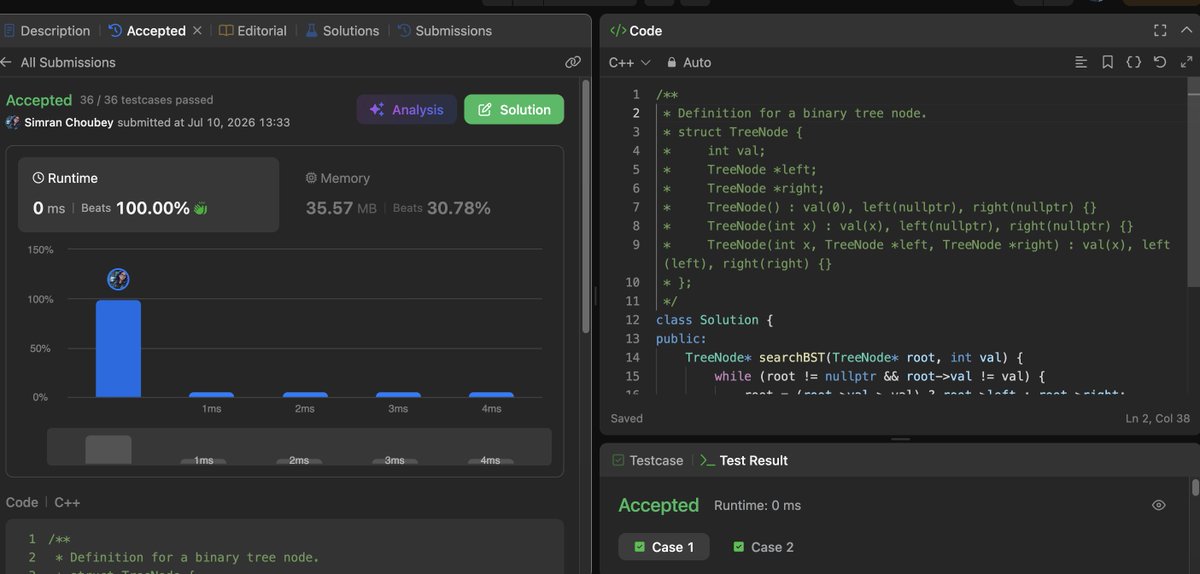Viewport: 1200px width, 574px height.
Task: Click the Code panel header icon
Action: point(617,31)
